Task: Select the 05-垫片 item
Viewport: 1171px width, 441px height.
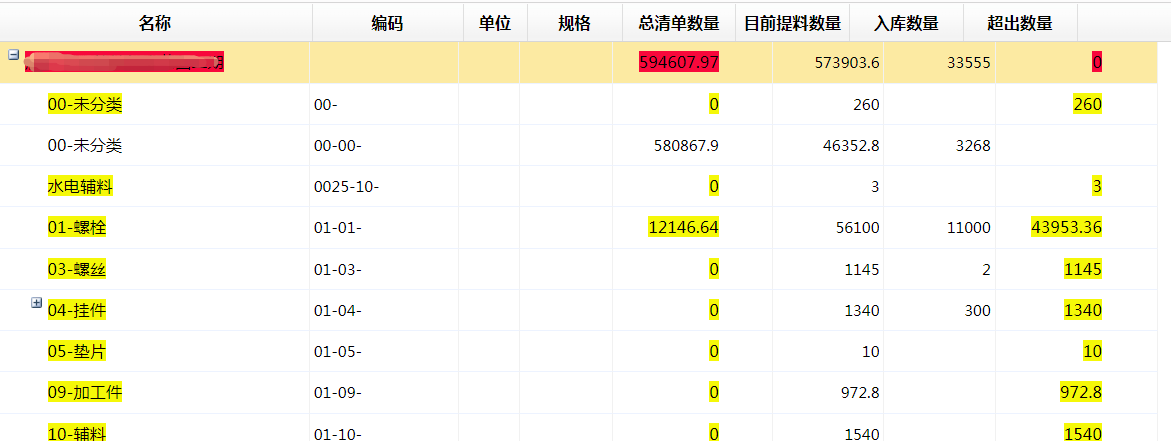Action: (x=77, y=351)
